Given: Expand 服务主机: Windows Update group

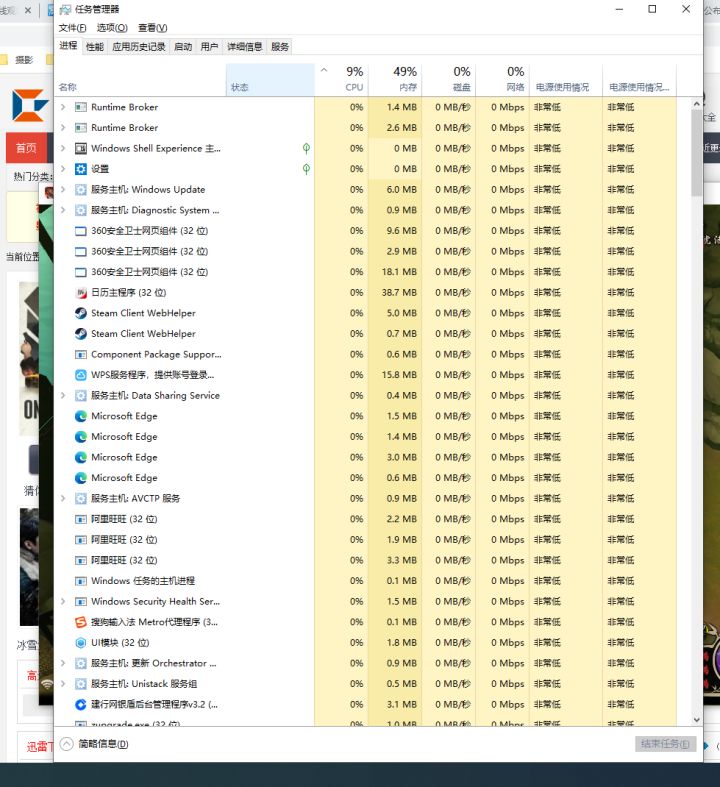Looking at the screenshot, I should [x=63, y=190].
